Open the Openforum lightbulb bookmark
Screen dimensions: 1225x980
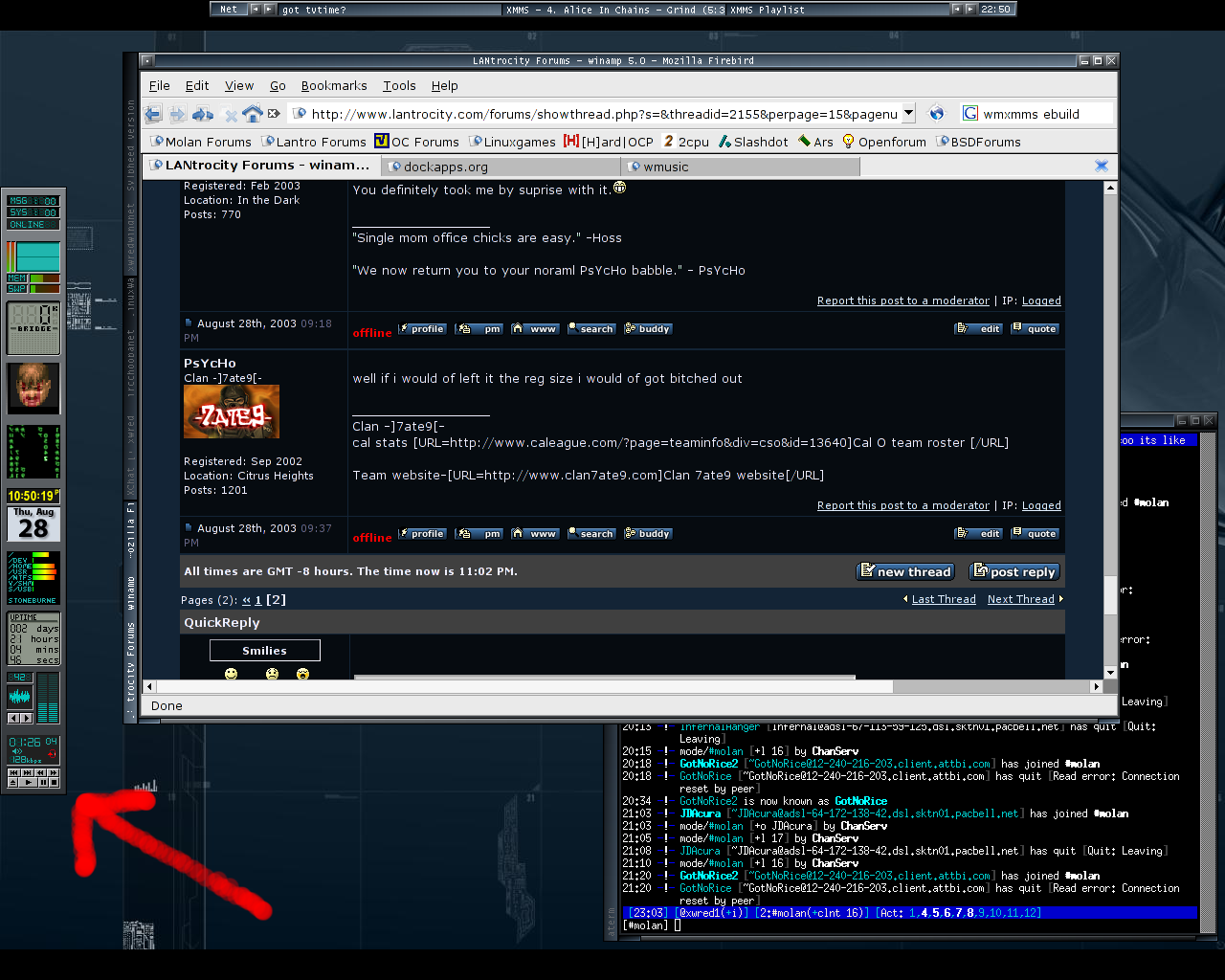tap(884, 142)
